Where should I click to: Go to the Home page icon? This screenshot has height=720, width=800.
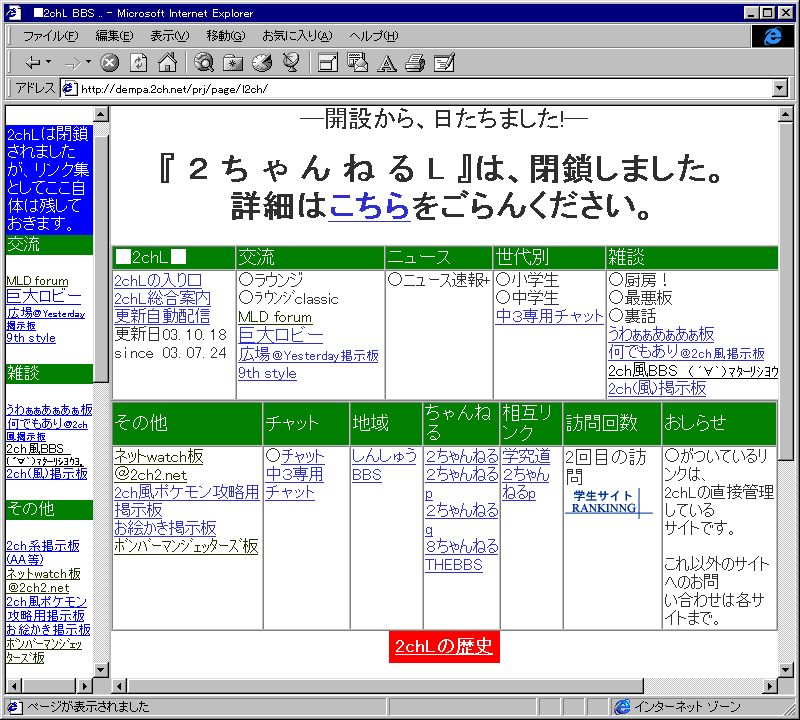point(167,63)
